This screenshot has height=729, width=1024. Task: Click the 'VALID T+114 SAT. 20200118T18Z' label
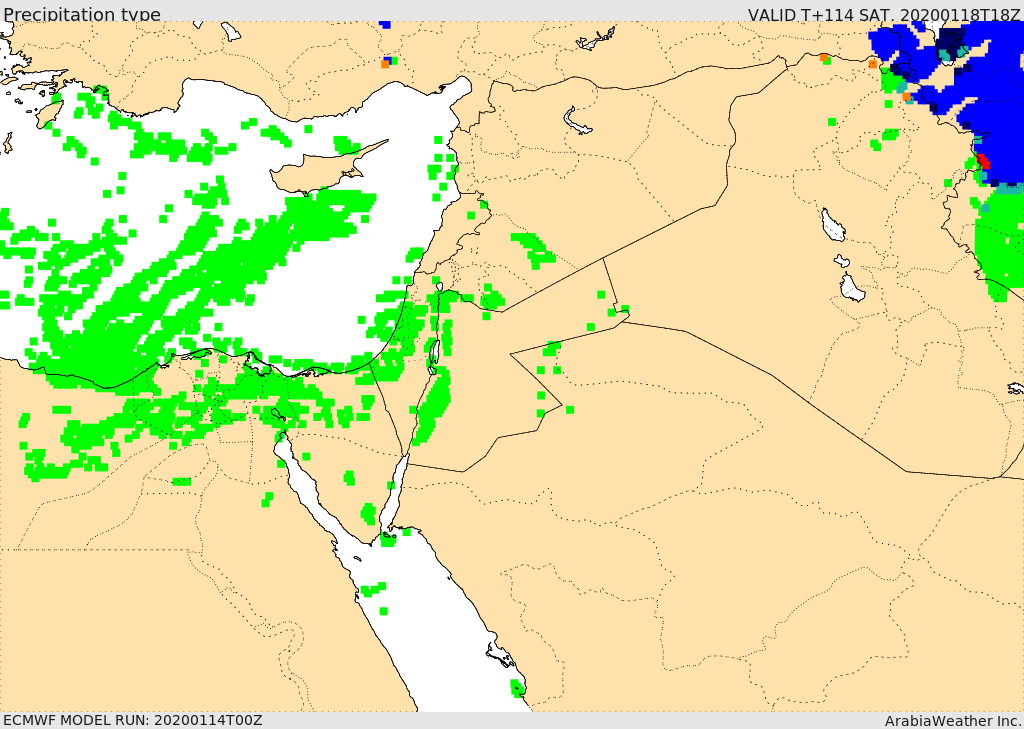(x=884, y=14)
